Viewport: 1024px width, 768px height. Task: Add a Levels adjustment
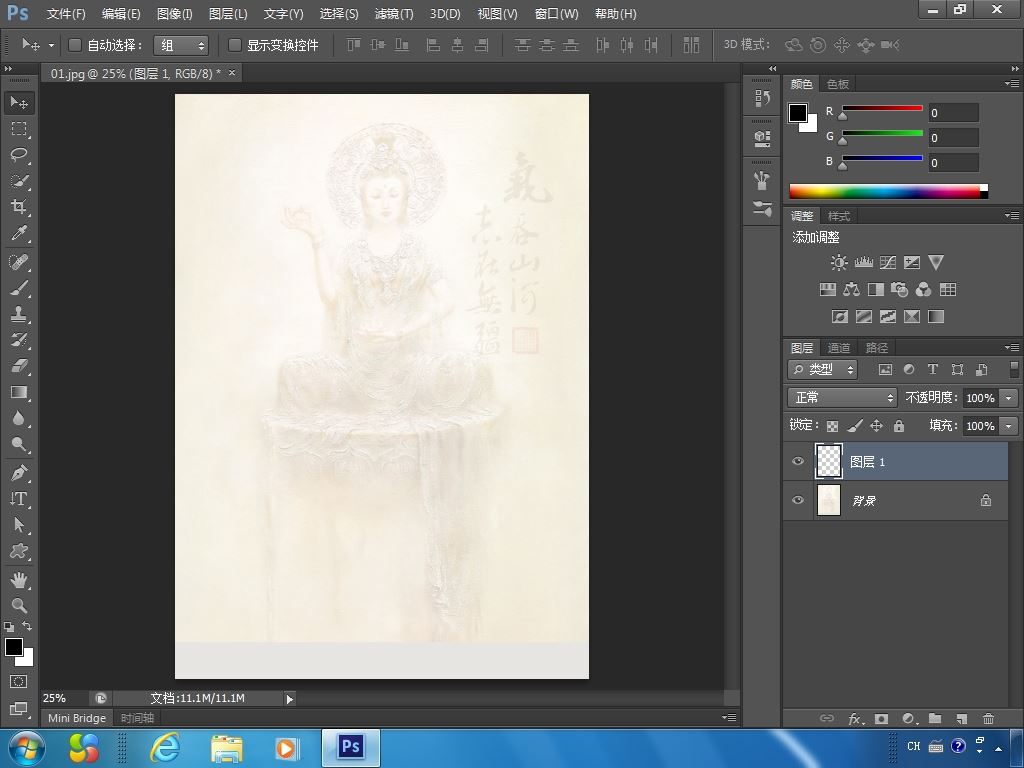click(x=863, y=263)
